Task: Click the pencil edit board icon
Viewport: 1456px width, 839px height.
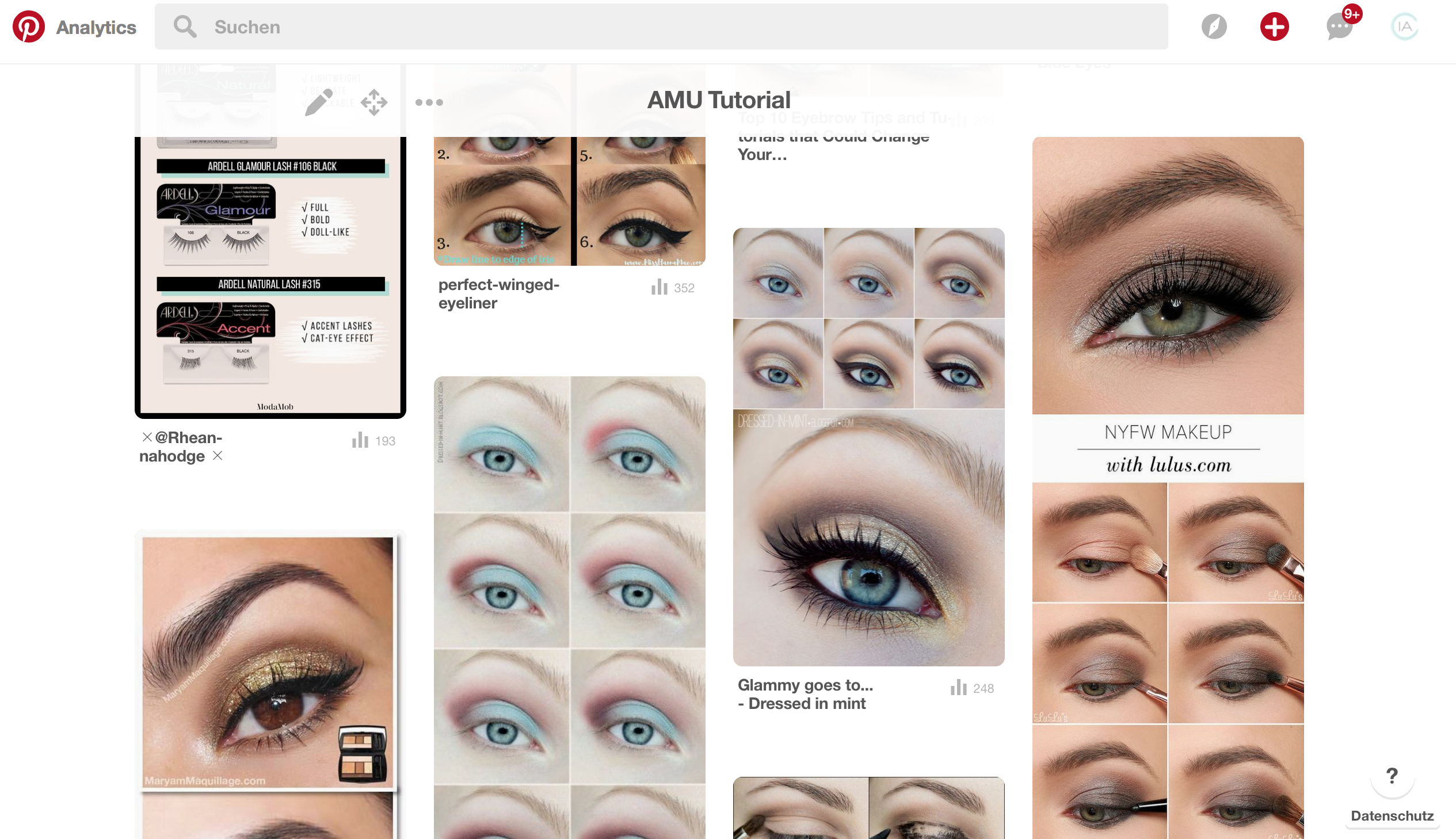Action: point(318,102)
